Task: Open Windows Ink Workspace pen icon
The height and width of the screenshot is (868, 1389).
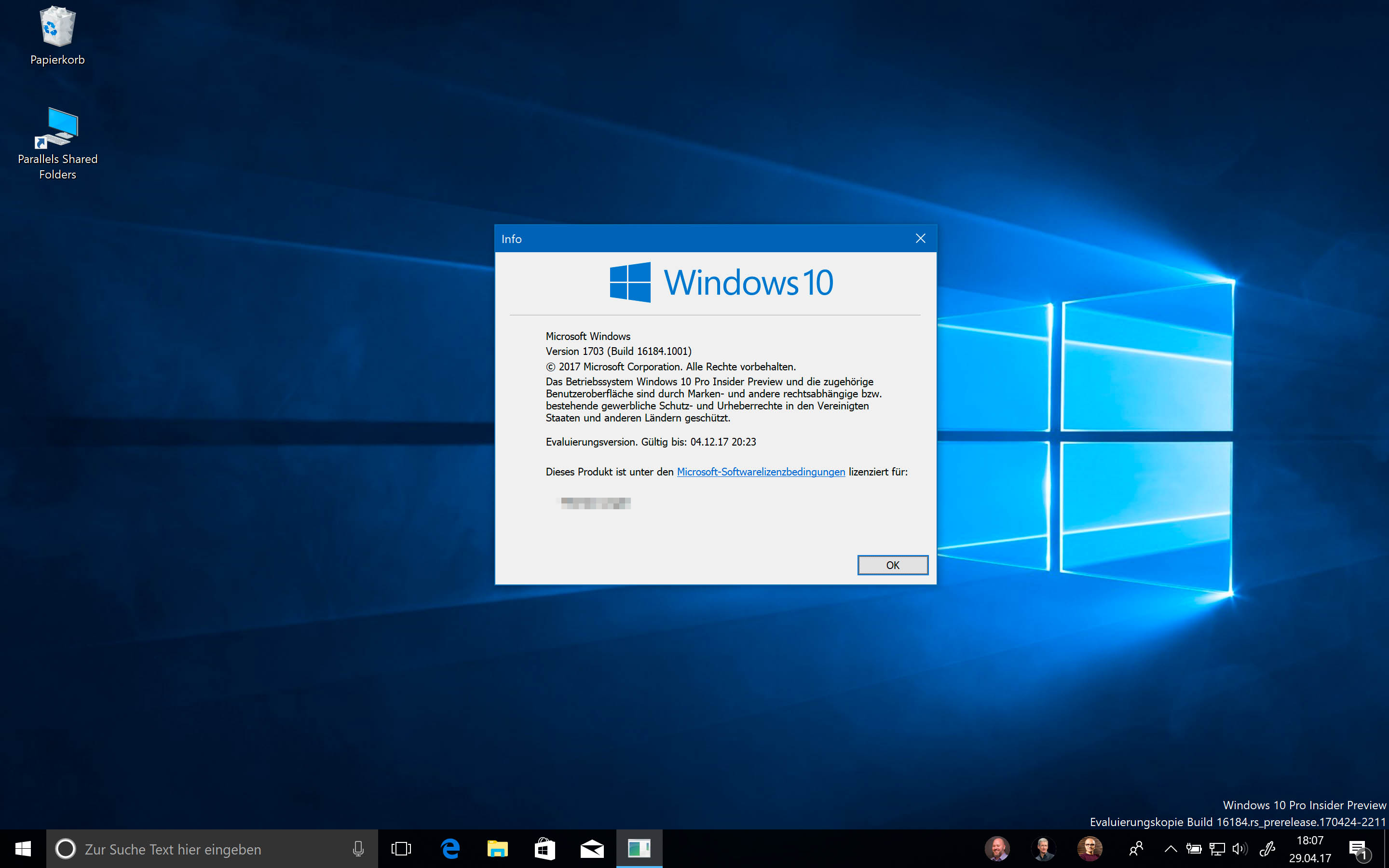Action: point(1267,849)
